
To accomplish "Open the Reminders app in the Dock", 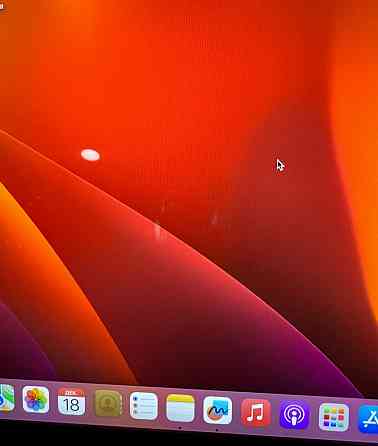I will [144, 406].
